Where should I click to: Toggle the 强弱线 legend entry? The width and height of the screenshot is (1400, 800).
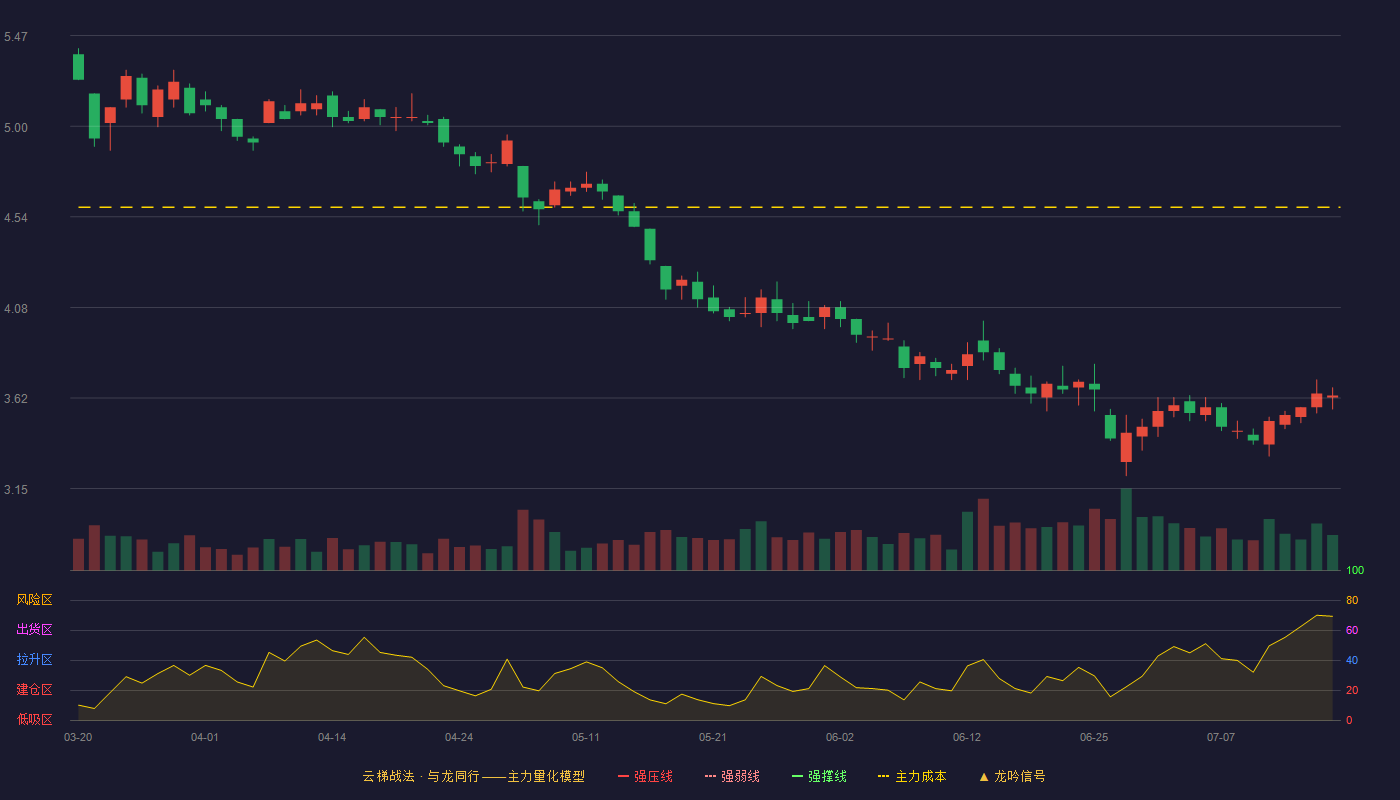[732, 776]
